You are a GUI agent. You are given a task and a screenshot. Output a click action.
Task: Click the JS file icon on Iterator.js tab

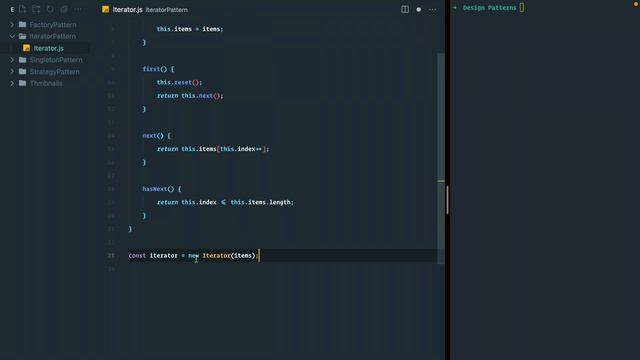(x=106, y=9)
